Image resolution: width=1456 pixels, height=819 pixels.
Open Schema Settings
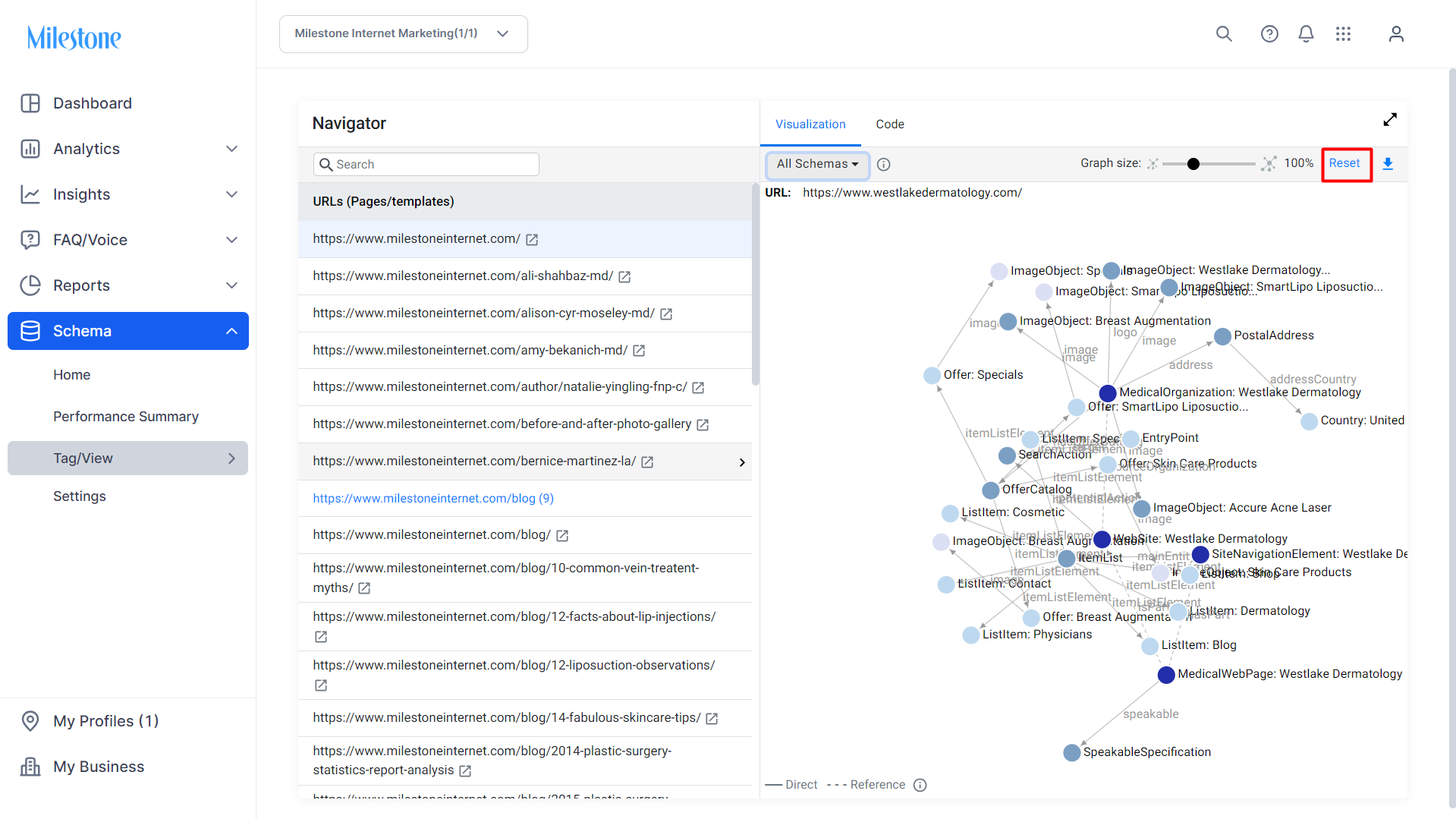tap(80, 496)
